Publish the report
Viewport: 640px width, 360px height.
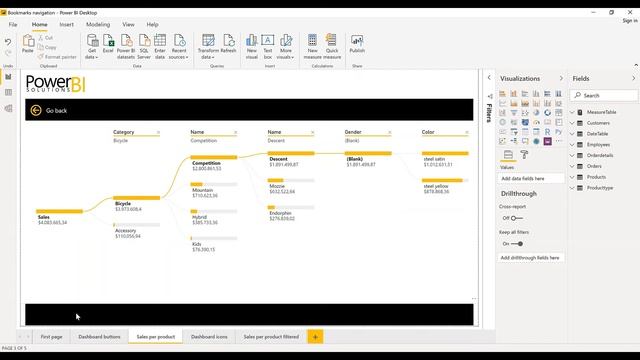tap(357, 44)
